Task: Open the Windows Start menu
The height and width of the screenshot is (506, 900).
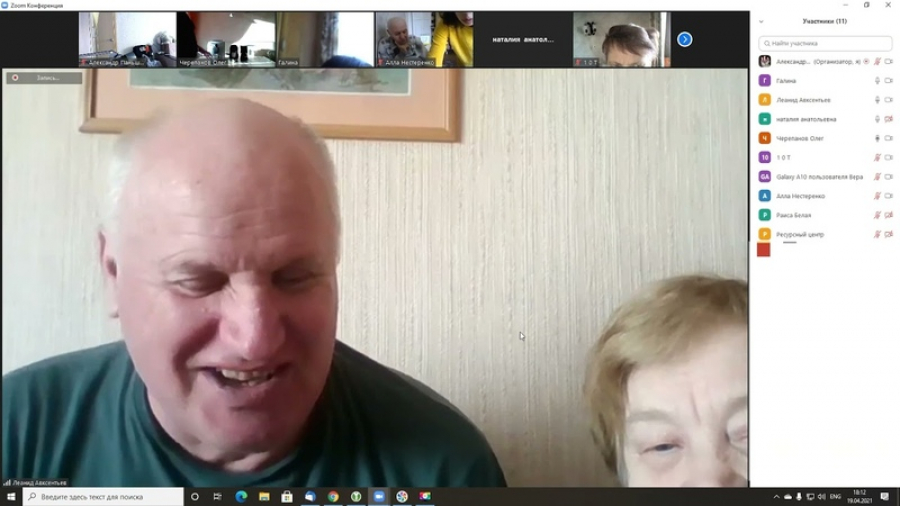Action: coord(11,496)
